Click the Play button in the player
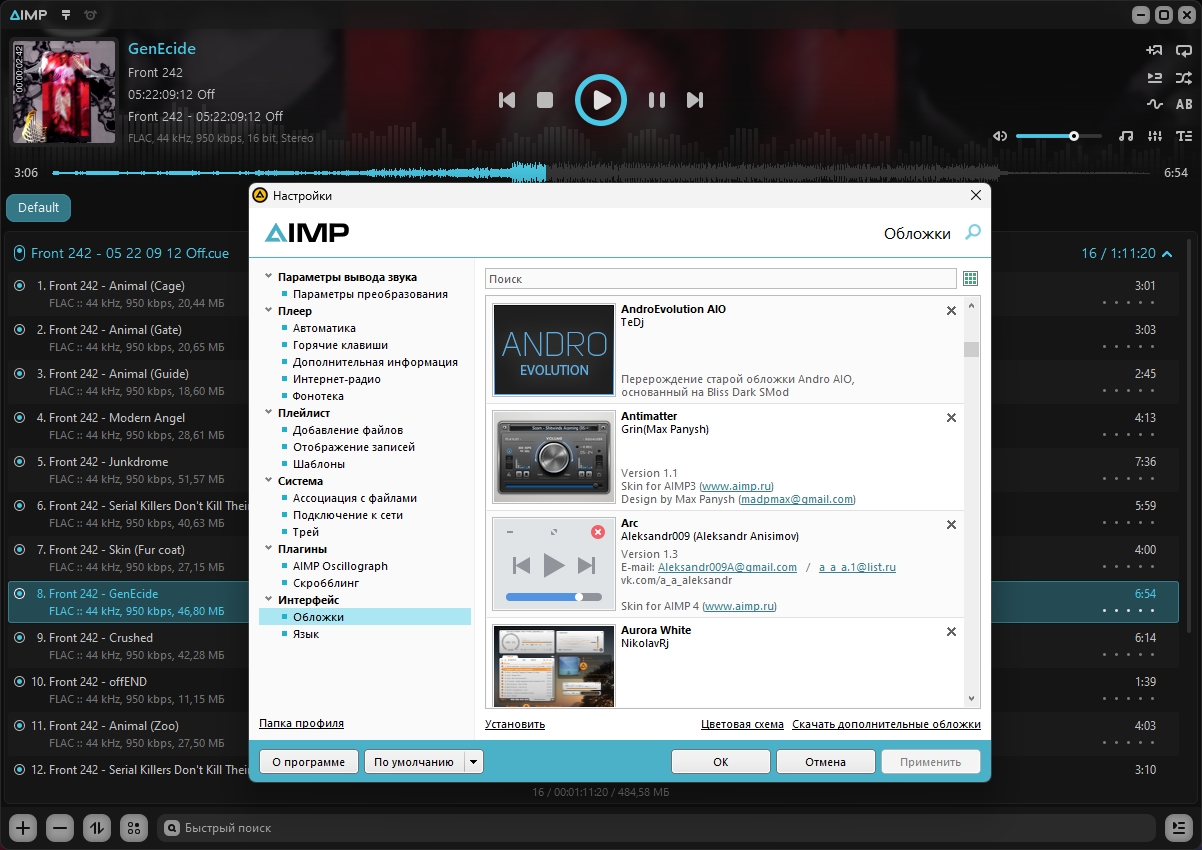 [x=601, y=100]
